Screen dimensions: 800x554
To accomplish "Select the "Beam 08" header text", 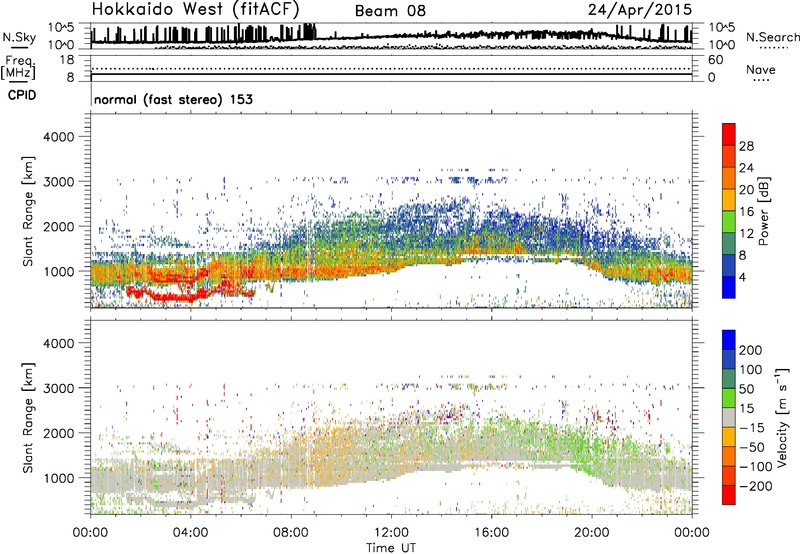I will pyautogui.click(x=390, y=11).
